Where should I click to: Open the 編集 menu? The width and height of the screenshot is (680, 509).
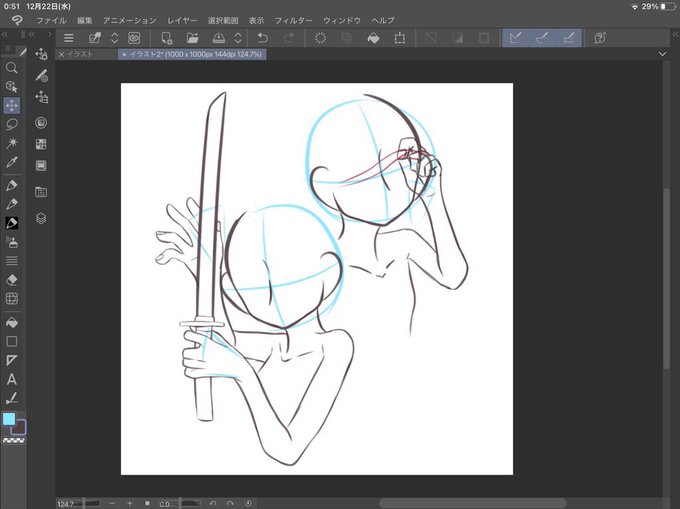pos(85,20)
